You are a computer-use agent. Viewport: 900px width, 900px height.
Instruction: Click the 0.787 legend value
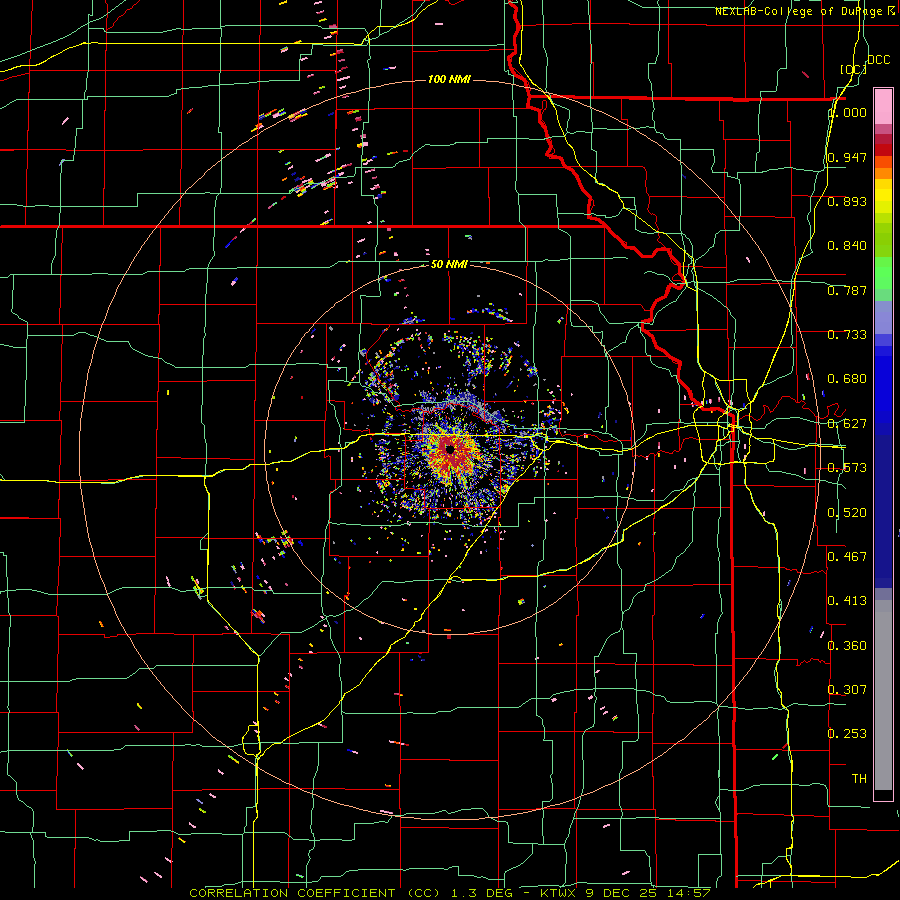click(848, 290)
